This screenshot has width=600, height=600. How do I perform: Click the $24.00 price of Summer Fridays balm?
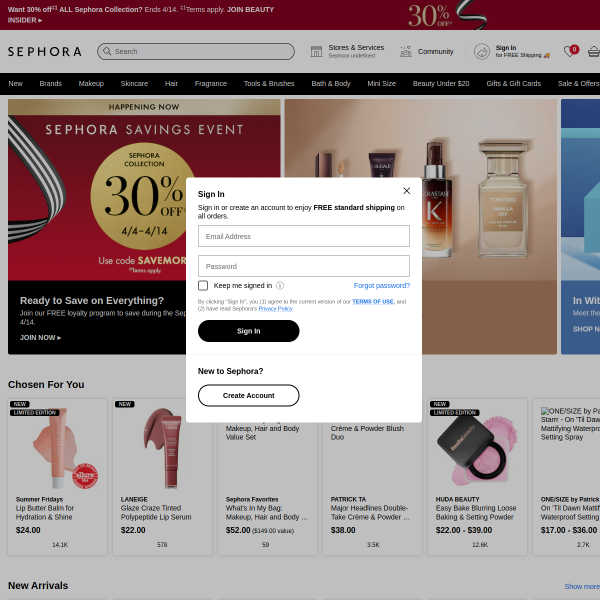click(28, 530)
